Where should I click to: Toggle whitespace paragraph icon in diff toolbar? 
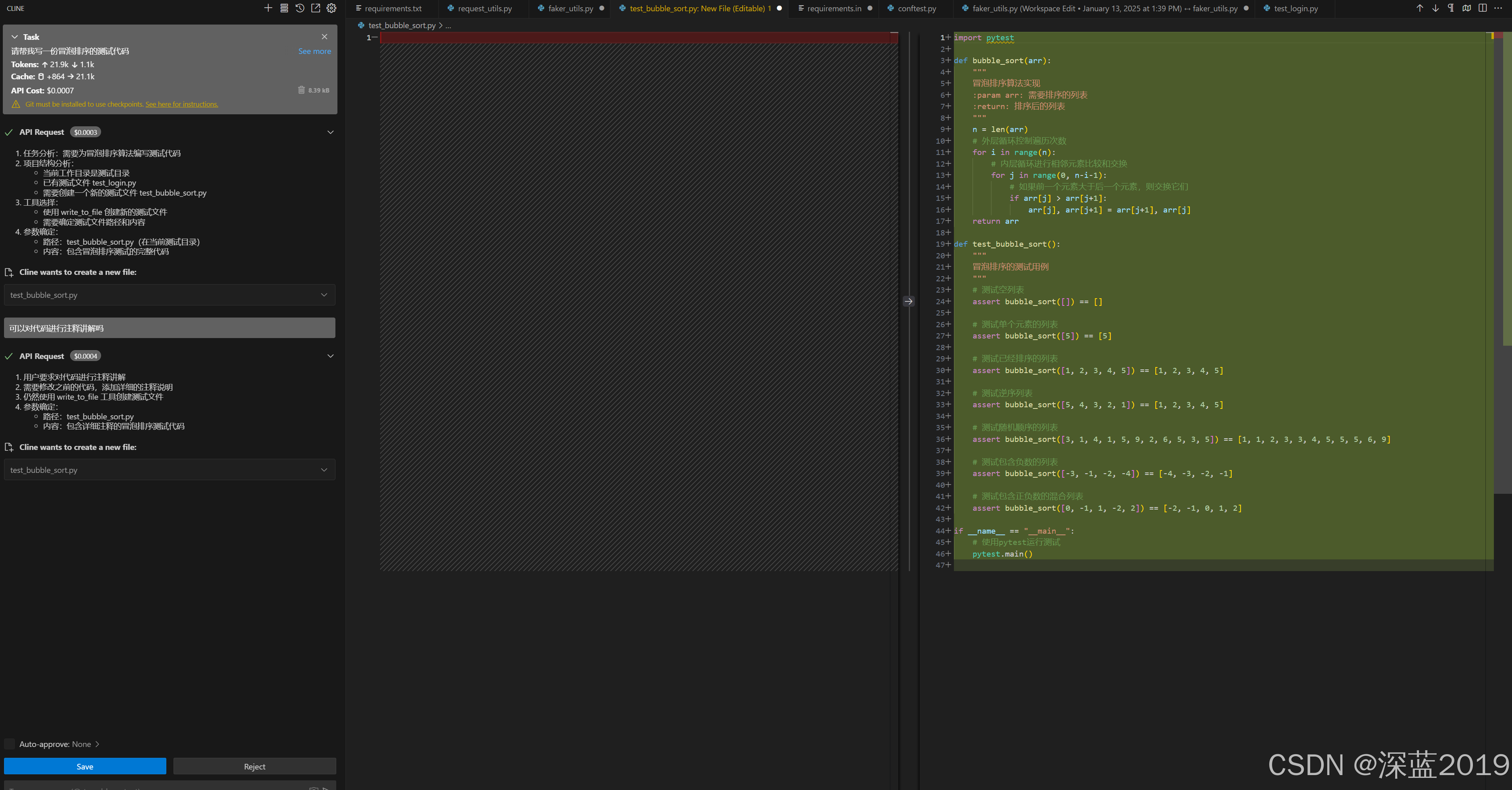[1451, 8]
